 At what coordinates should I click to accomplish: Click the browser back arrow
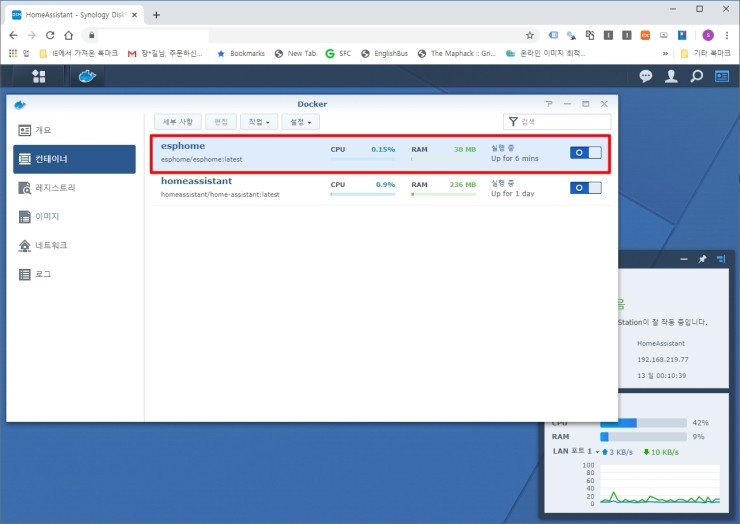point(13,35)
